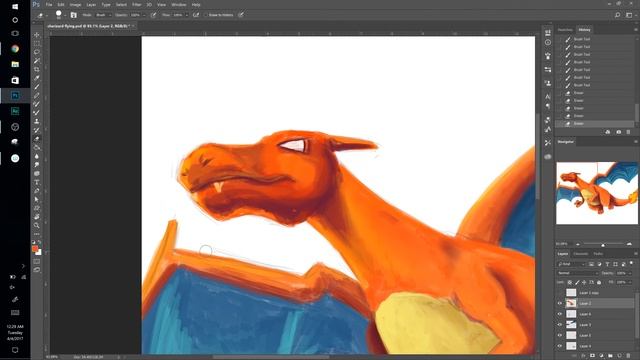Swap foreground and background colors
640x360 pixels.
40,242
